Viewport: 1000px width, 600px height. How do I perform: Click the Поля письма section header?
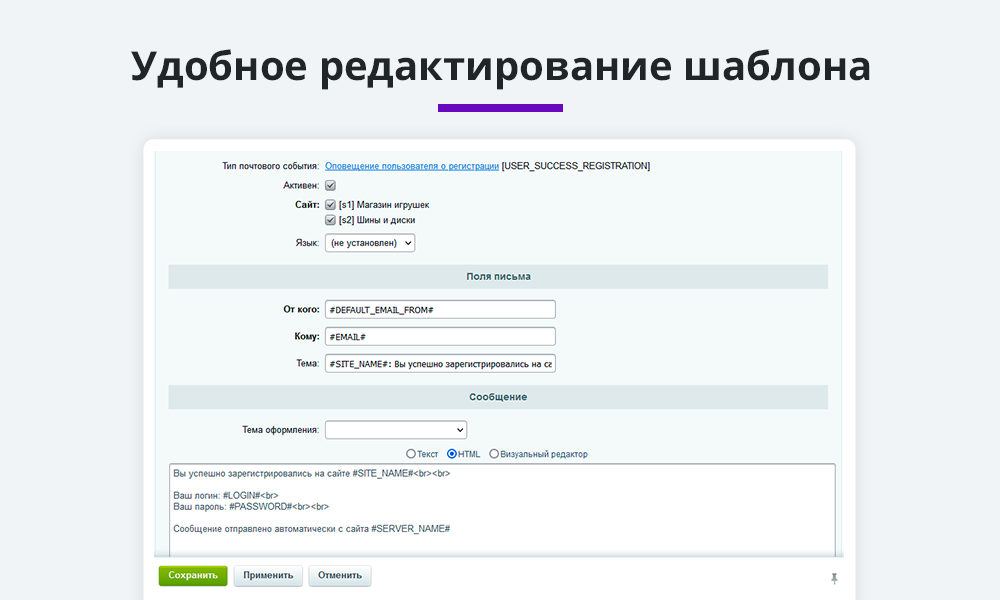498,277
